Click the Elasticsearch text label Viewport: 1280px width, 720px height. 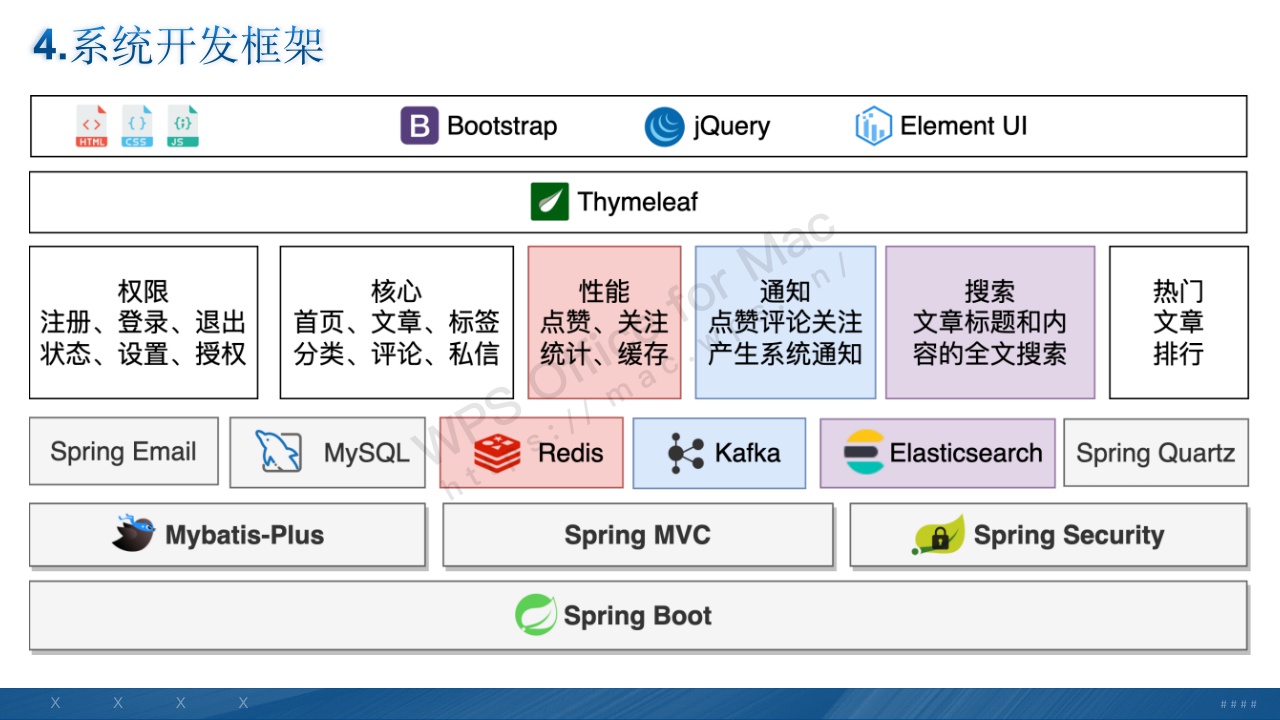coord(966,453)
